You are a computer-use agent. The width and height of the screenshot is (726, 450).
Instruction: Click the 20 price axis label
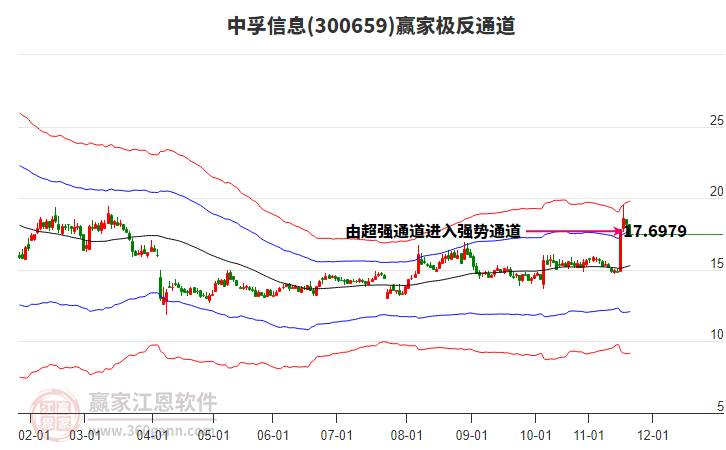click(x=716, y=191)
